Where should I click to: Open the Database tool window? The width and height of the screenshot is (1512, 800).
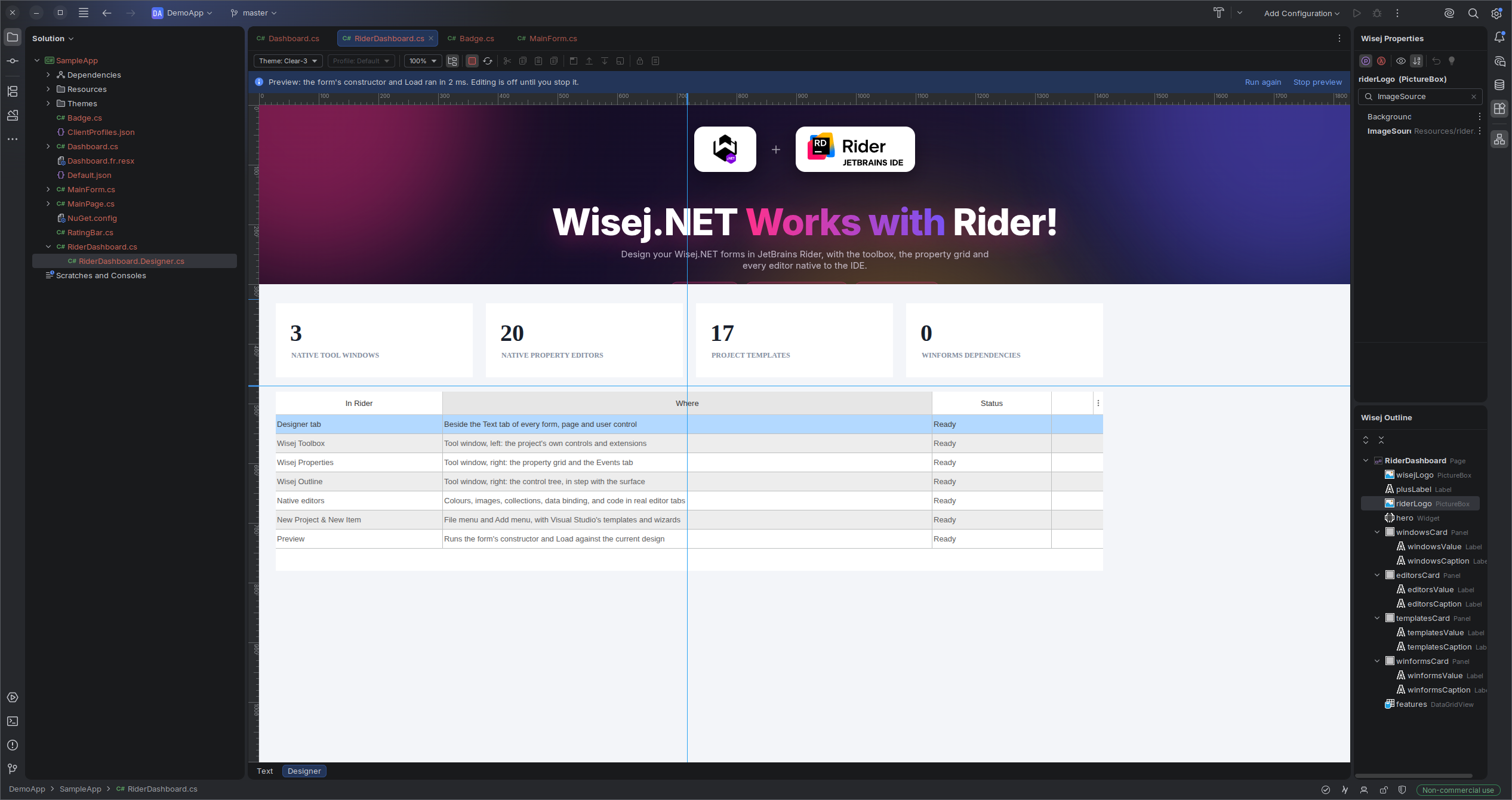1499,85
